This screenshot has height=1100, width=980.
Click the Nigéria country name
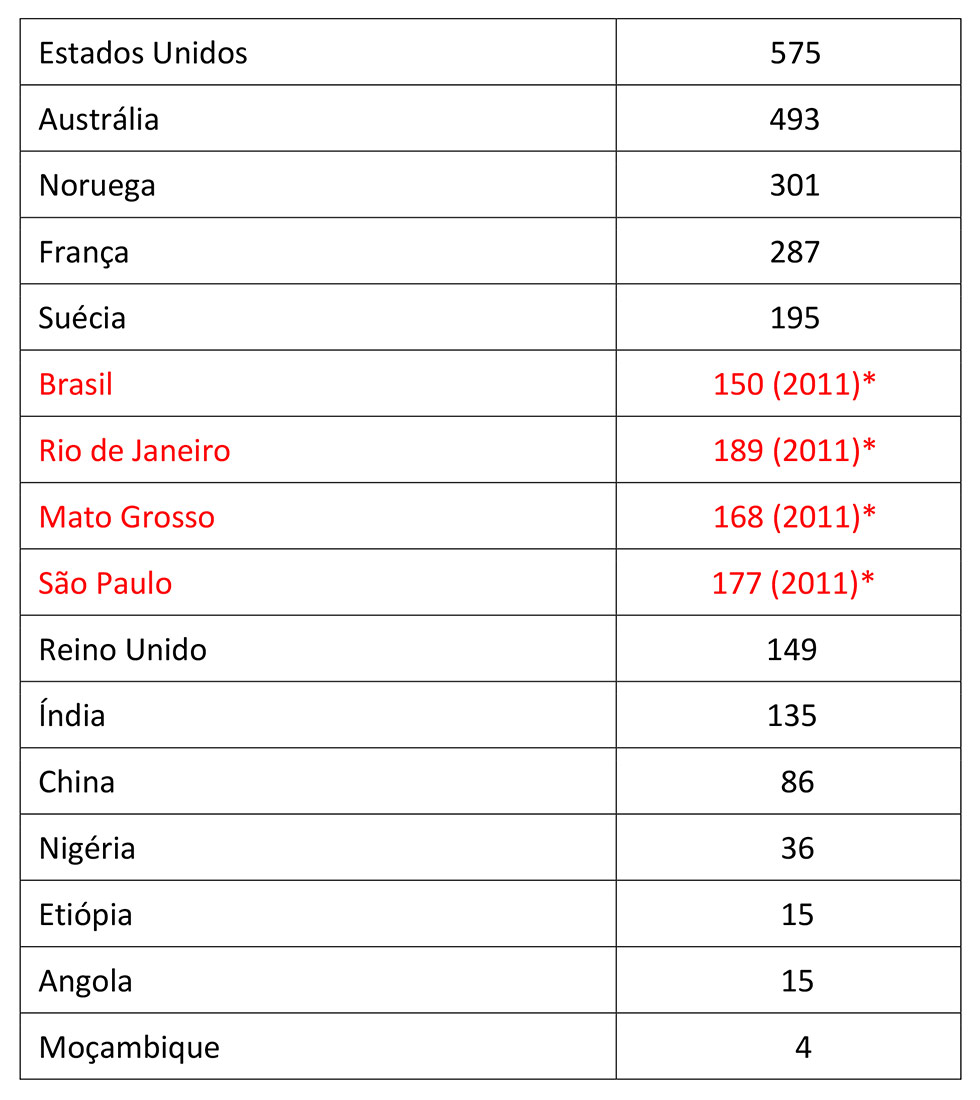click(87, 848)
